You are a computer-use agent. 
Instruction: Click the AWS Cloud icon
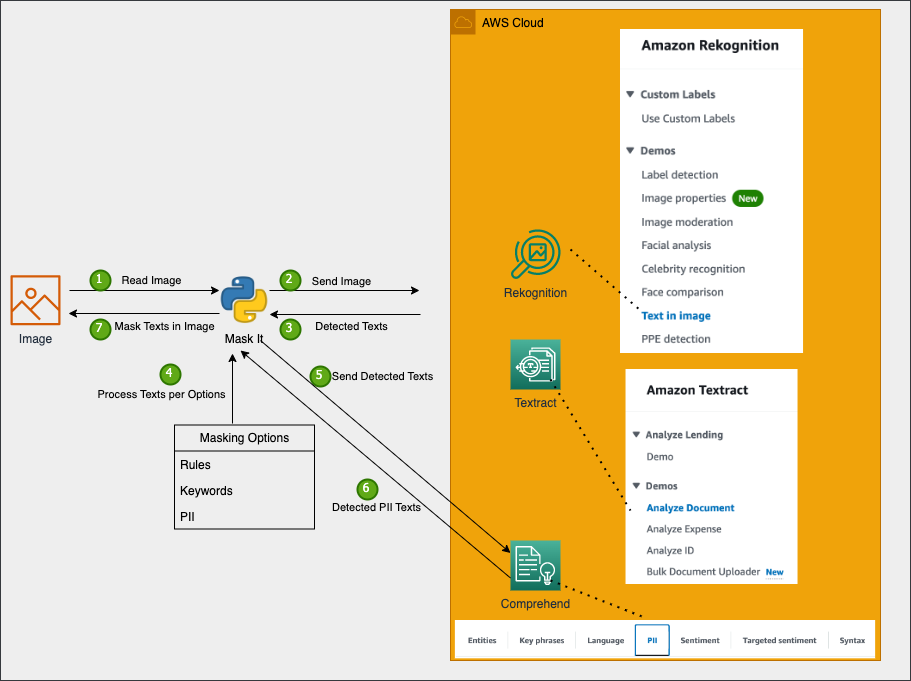click(463, 22)
